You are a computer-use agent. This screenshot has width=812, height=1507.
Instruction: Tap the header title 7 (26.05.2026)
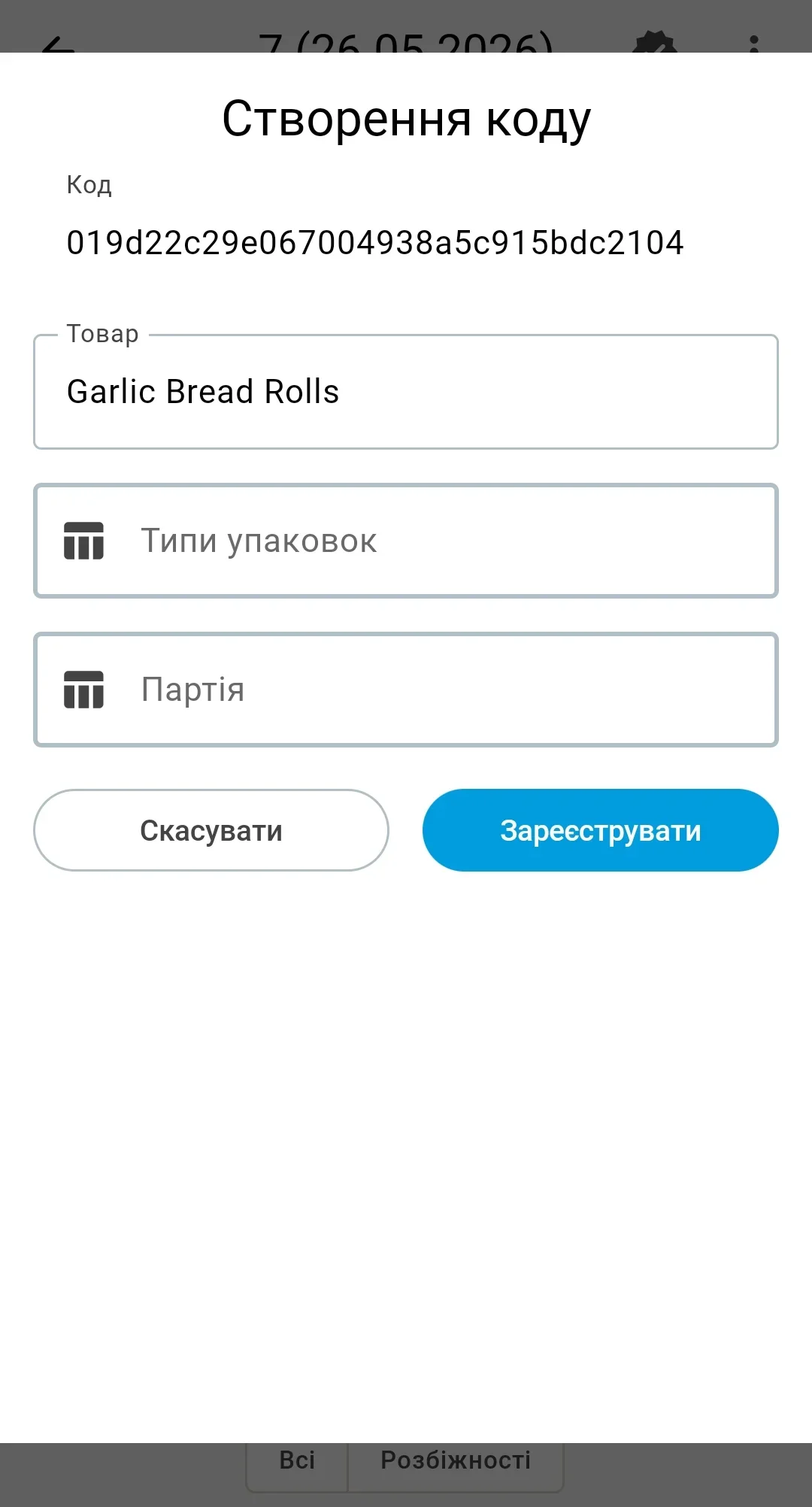pos(406,43)
